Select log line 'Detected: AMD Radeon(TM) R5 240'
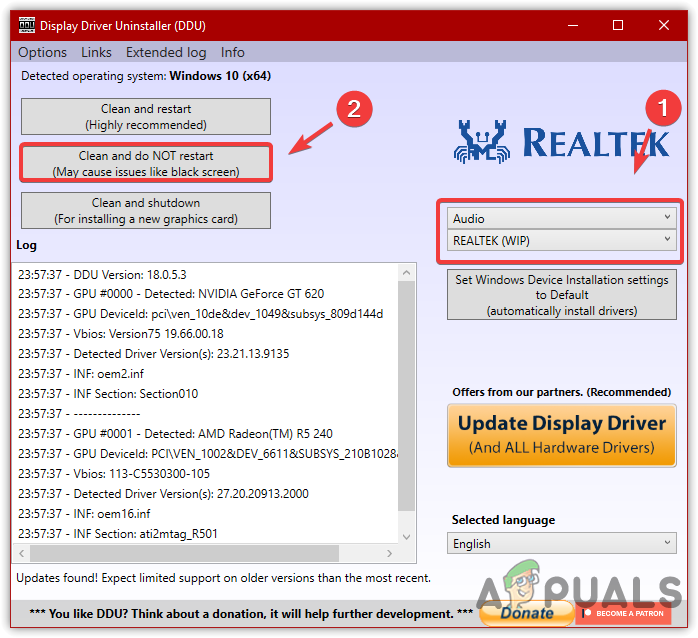Image resolution: width=698 pixels, height=638 pixels. point(175,434)
